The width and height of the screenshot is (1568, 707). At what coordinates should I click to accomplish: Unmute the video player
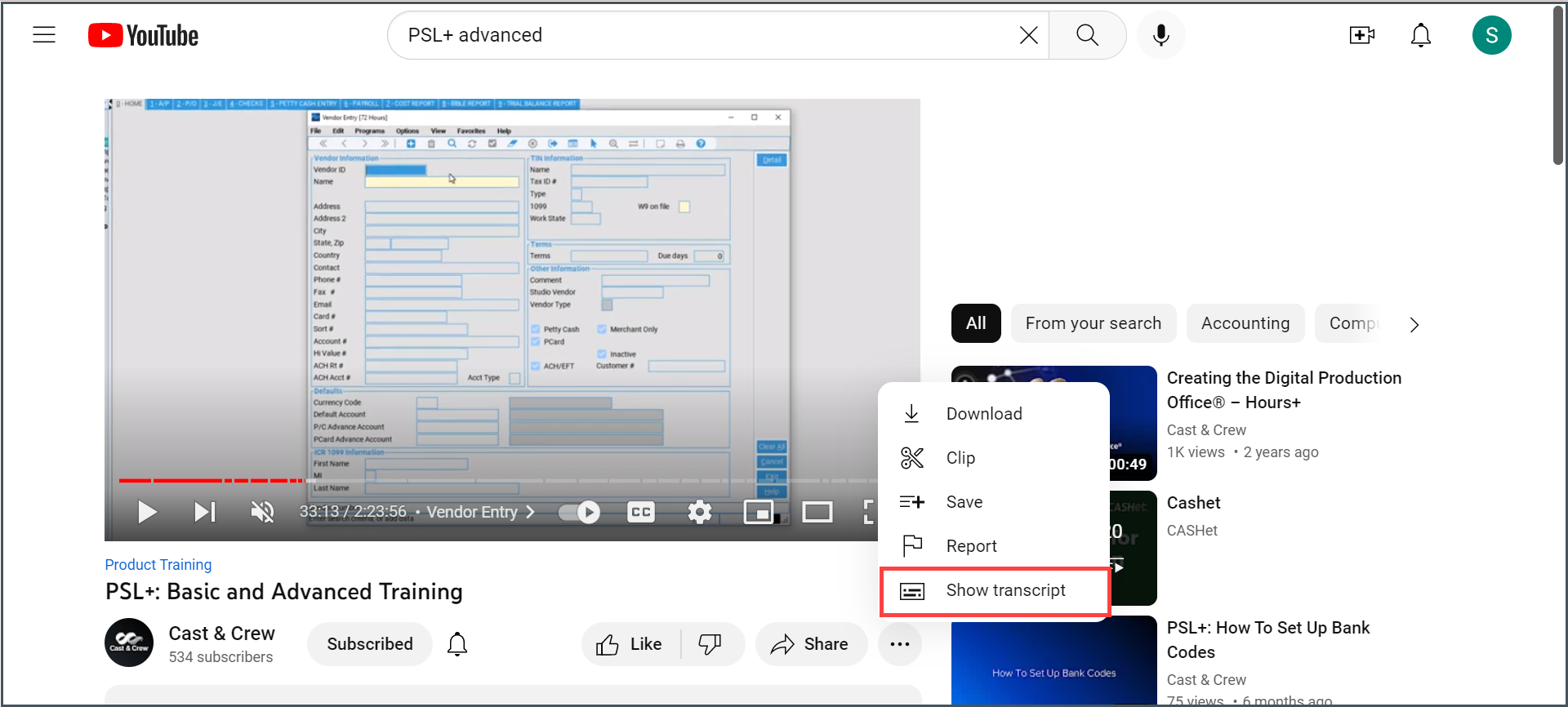(262, 512)
